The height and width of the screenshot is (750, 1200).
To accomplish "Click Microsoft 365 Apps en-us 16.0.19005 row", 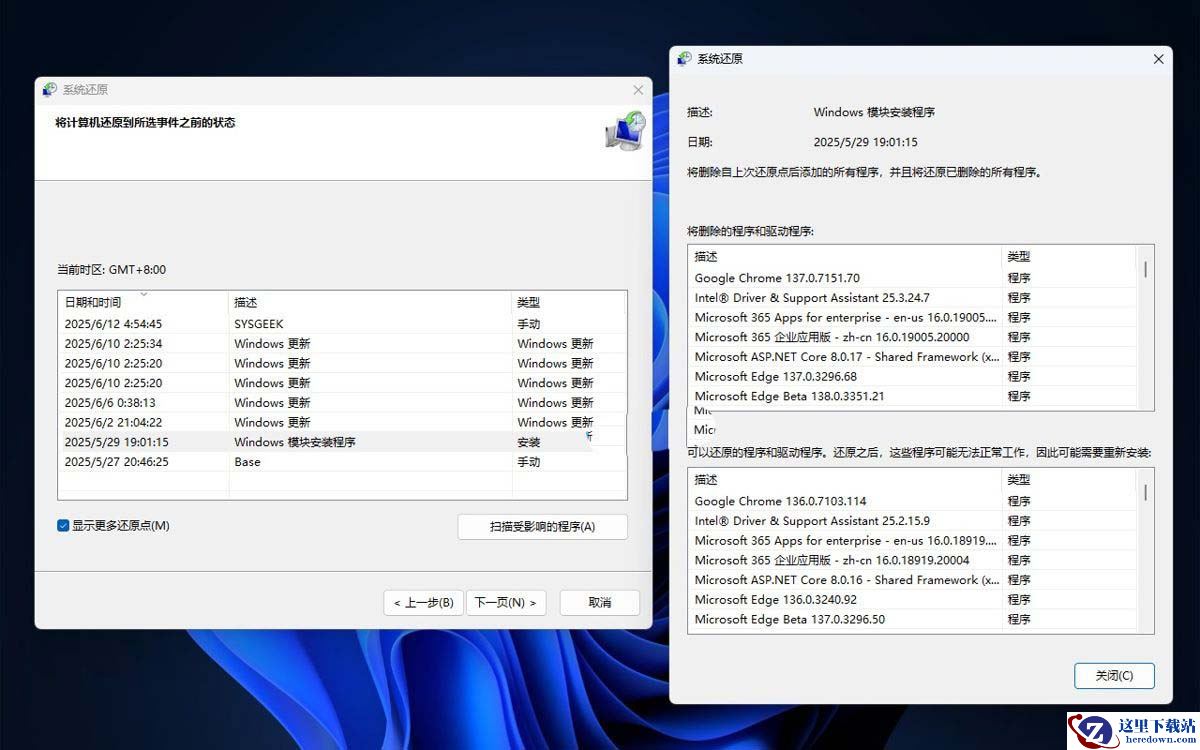I will pyautogui.click(x=912, y=317).
